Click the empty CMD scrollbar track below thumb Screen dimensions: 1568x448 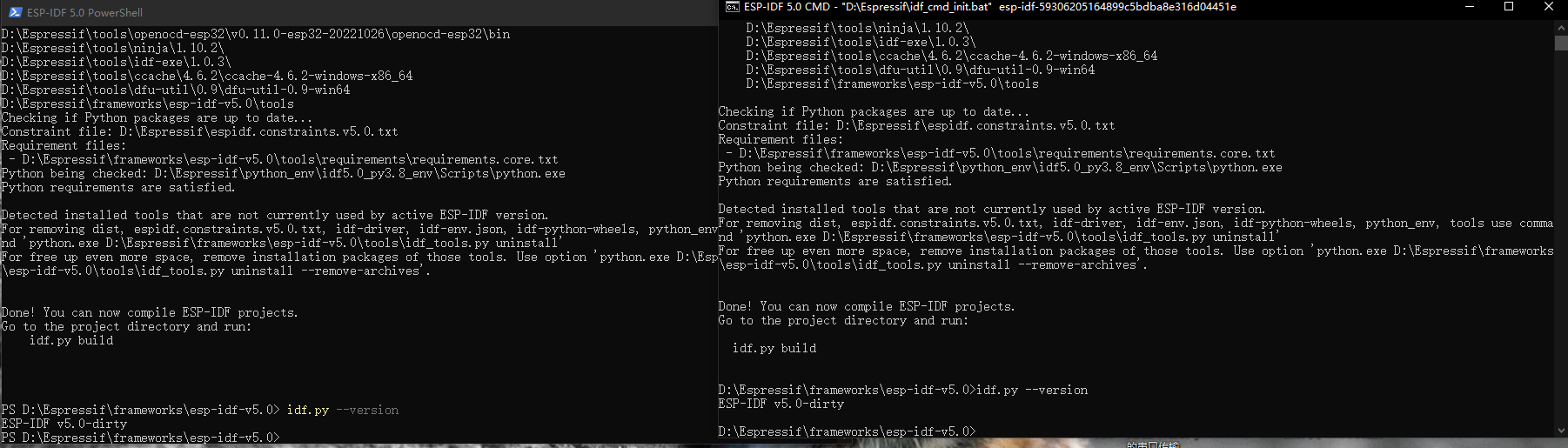(1560, 261)
